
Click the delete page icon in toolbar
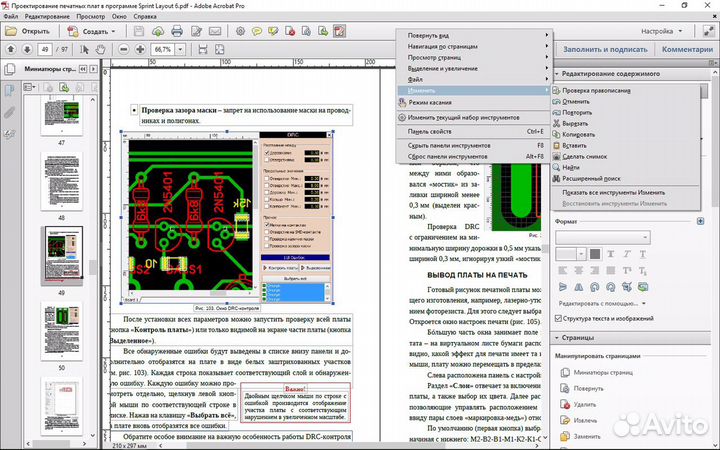click(290, 31)
